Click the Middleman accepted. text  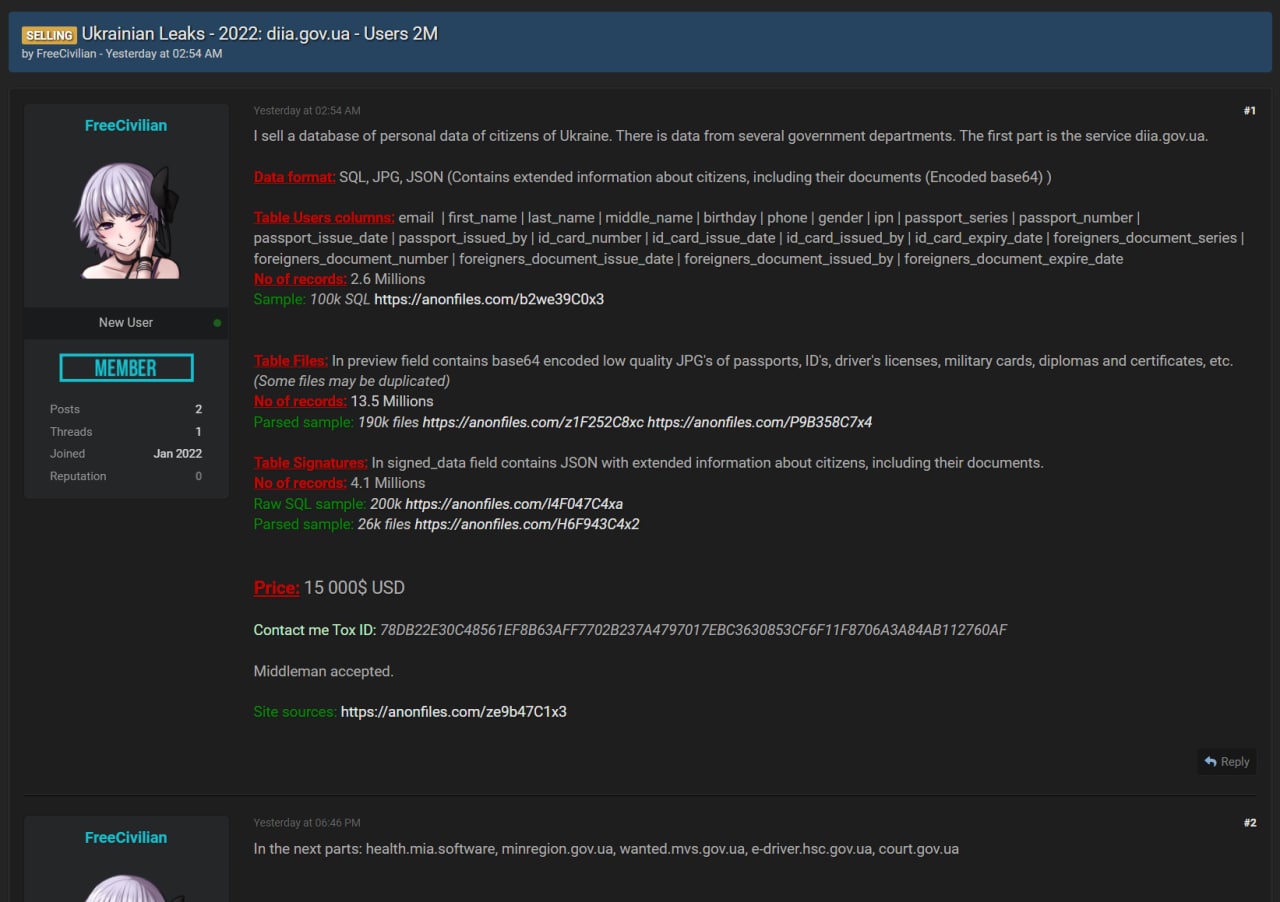[x=324, y=671]
